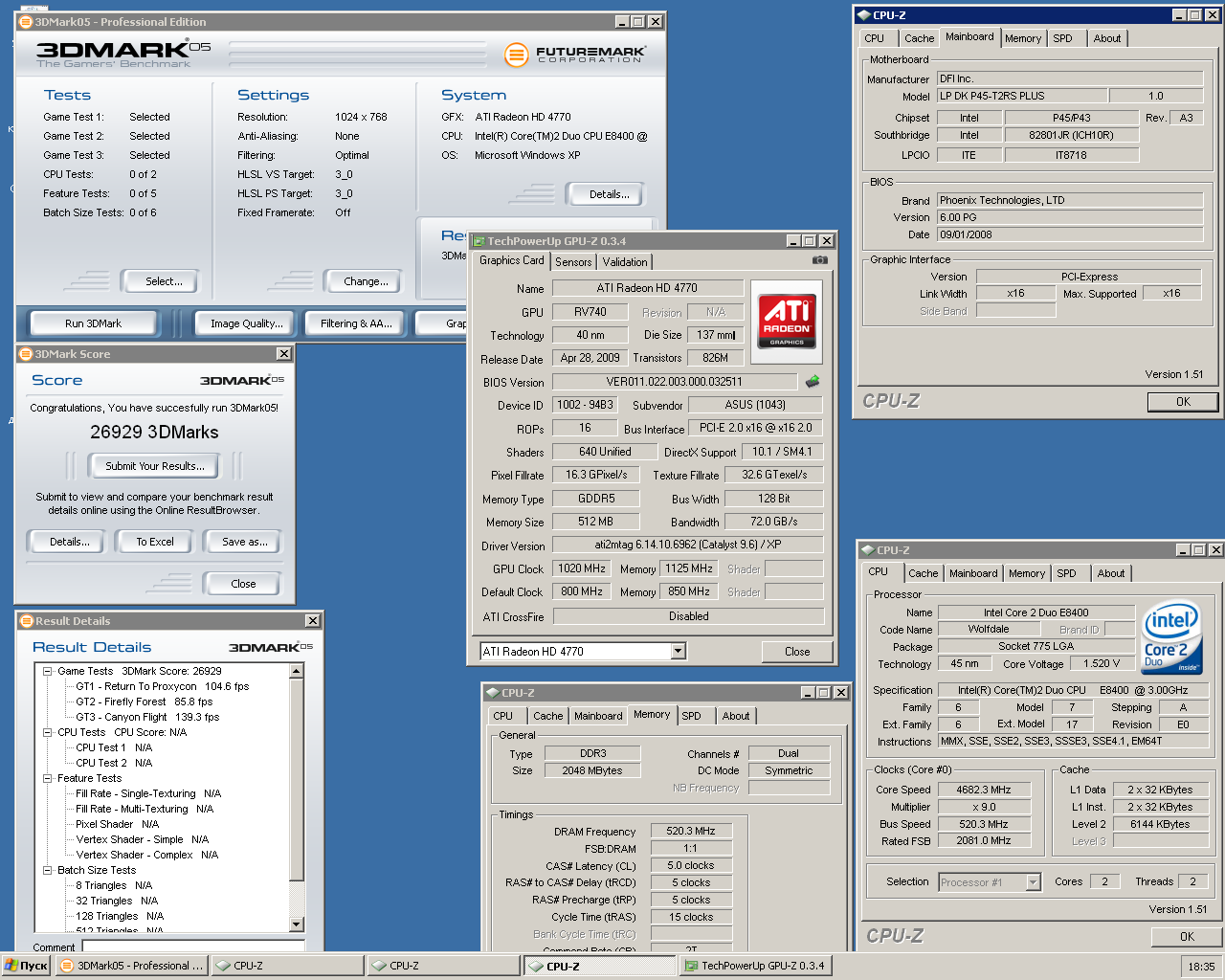
Task: Select GT3 - Canyon Flight result
Action: click(147, 717)
